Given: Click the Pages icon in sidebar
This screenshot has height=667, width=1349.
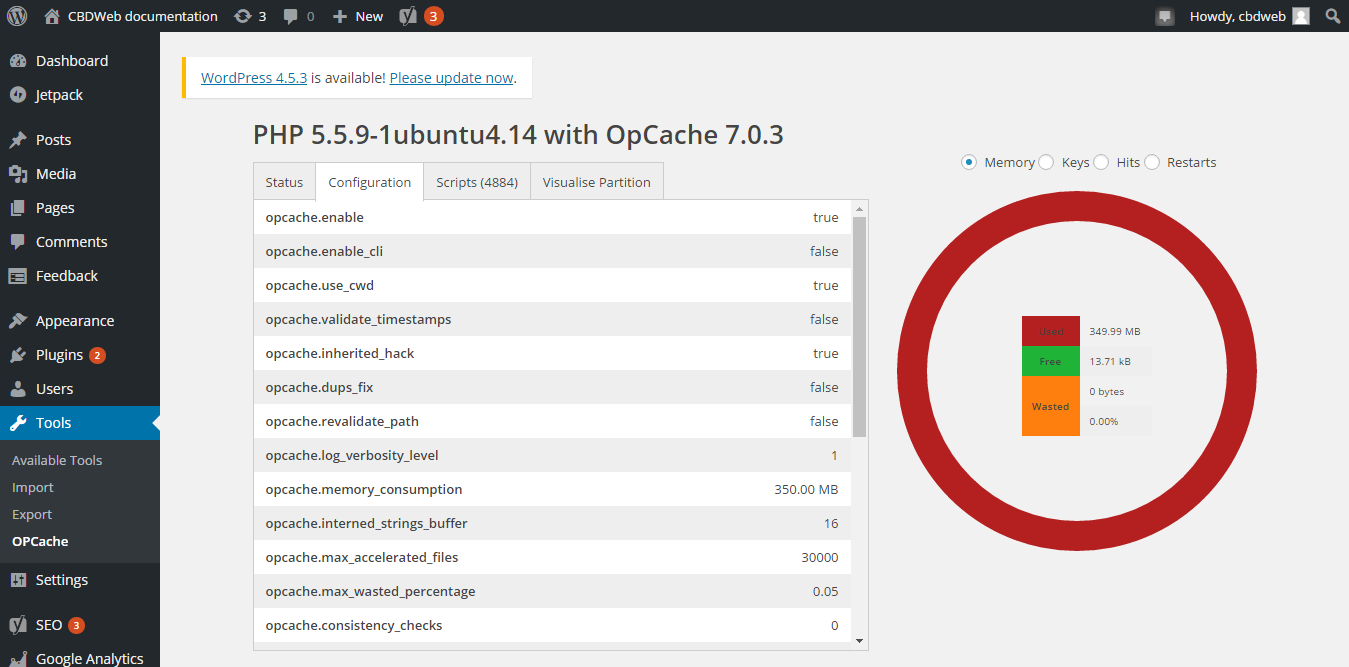Looking at the screenshot, I should (x=18, y=208).
